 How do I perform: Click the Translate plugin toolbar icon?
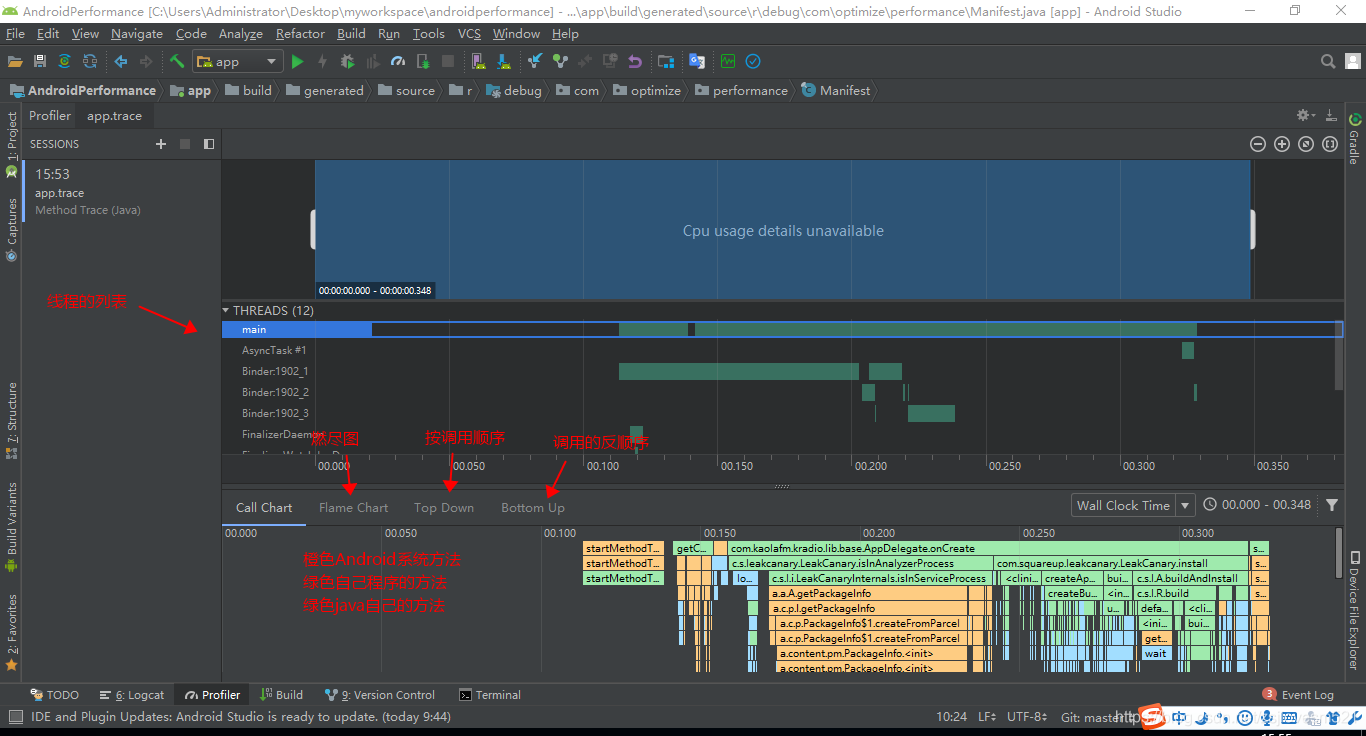click(x=697, y=61)
